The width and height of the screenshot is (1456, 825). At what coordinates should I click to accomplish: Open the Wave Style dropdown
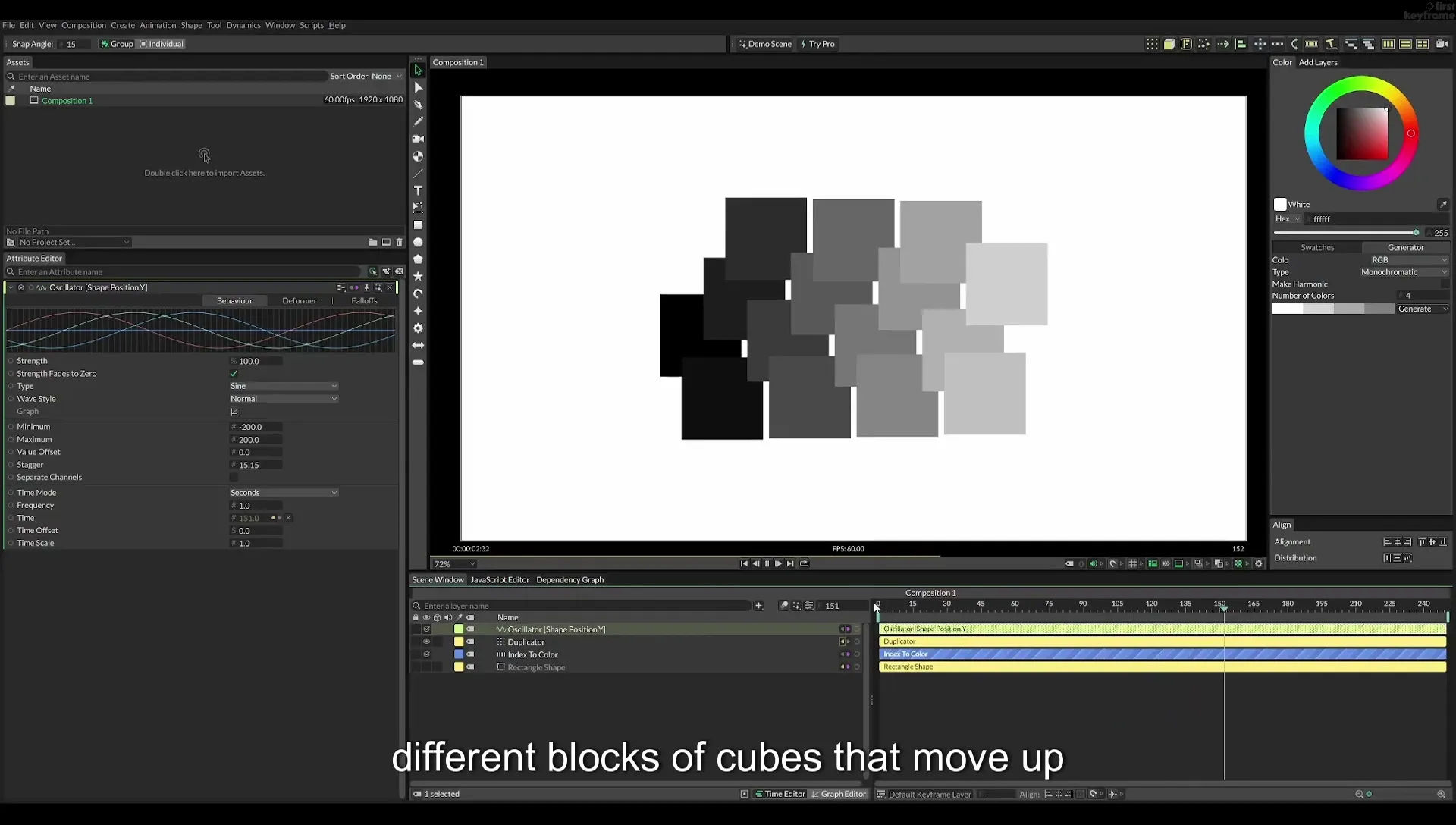pyautogui.click(x=284, y=399)
